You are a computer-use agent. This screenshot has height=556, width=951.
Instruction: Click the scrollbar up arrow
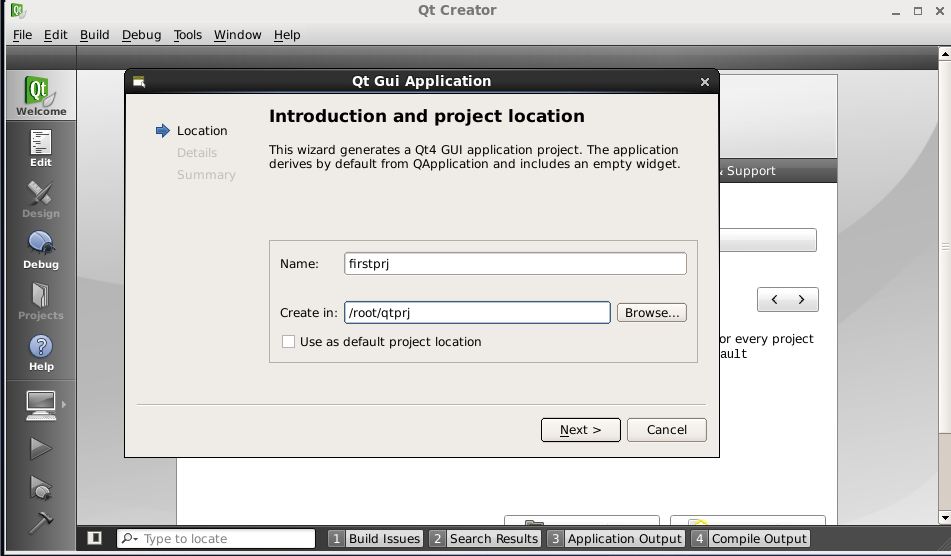pyautogui.click(x=944, y=54)
